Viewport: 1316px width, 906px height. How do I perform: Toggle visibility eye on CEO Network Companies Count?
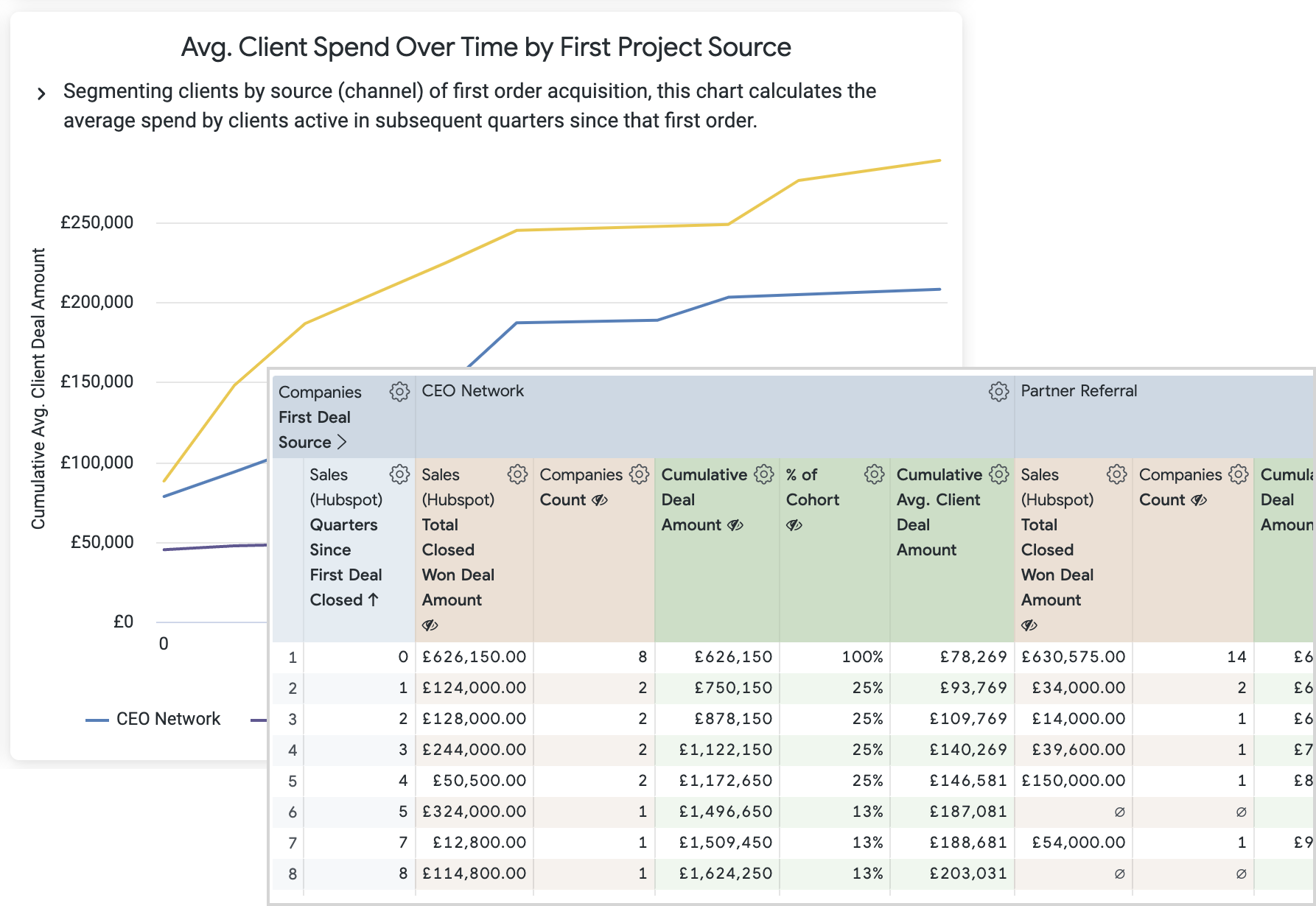[x=600, y=500]
